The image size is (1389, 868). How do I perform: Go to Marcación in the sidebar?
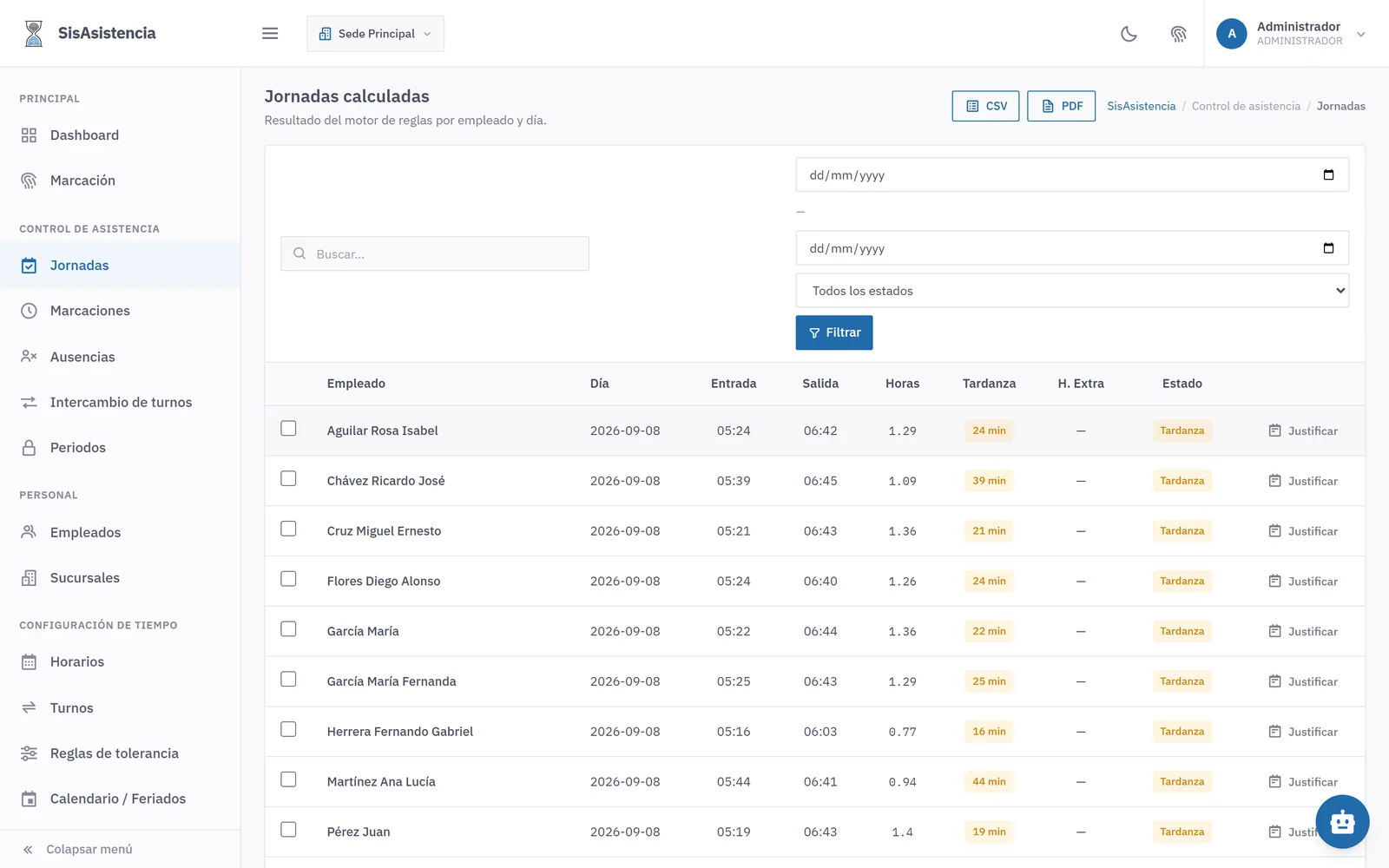tap(120, 181)
